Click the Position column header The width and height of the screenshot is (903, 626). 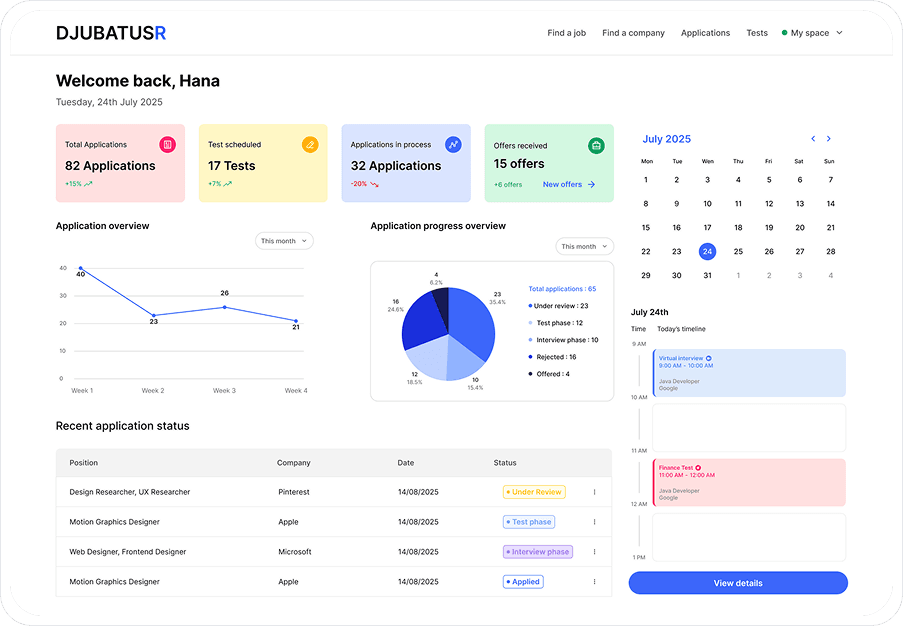(x=84, y=462)
